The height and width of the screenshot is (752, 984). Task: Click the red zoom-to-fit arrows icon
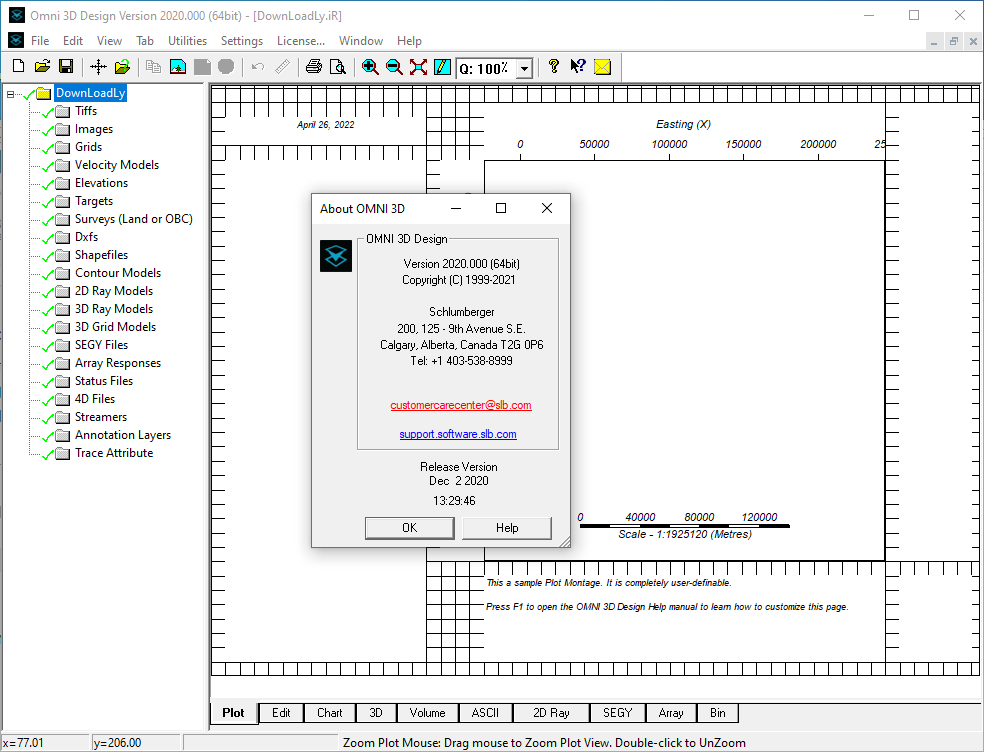418,67
